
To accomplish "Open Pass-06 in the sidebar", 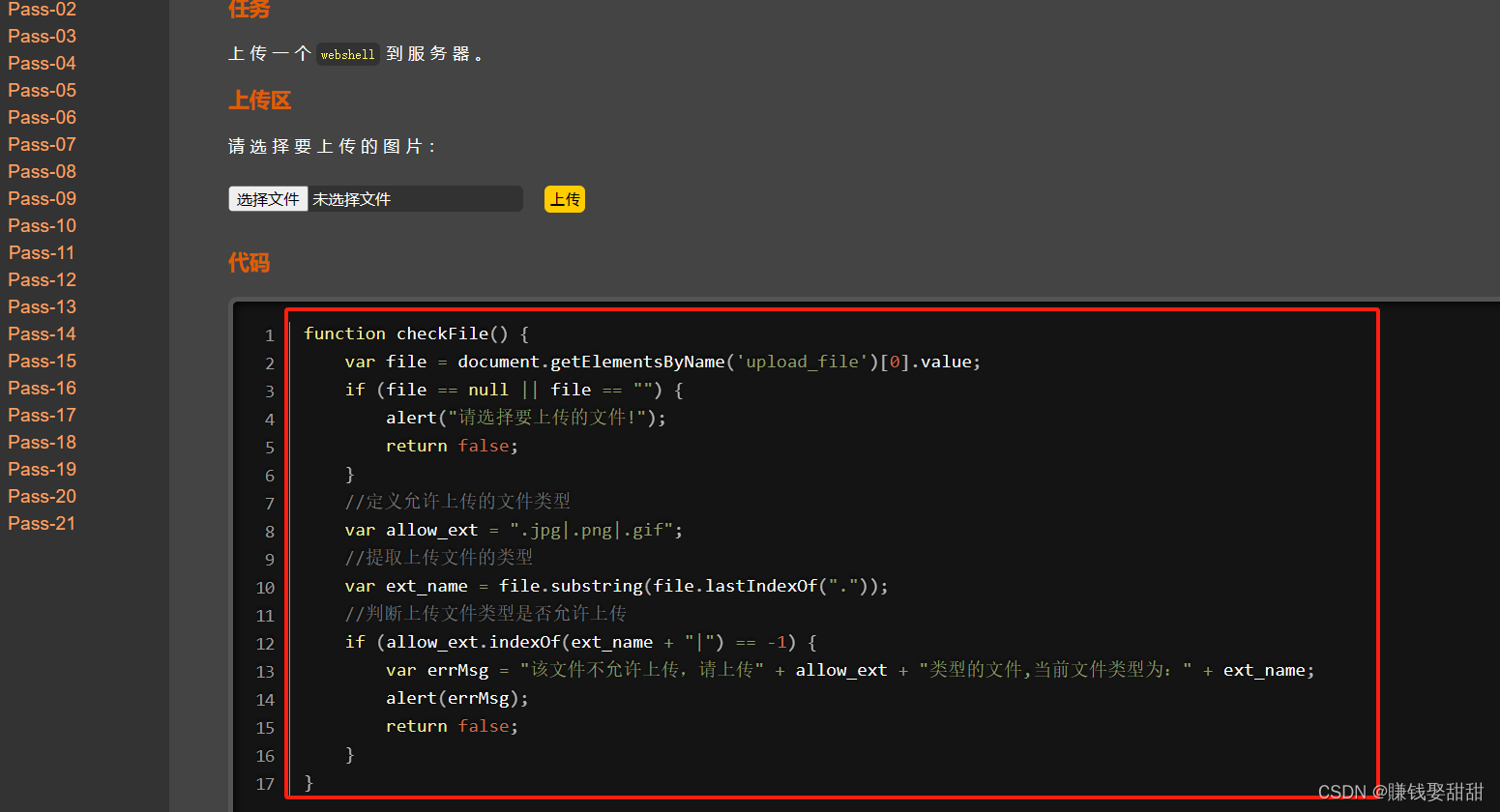I will tap(43, 117).
